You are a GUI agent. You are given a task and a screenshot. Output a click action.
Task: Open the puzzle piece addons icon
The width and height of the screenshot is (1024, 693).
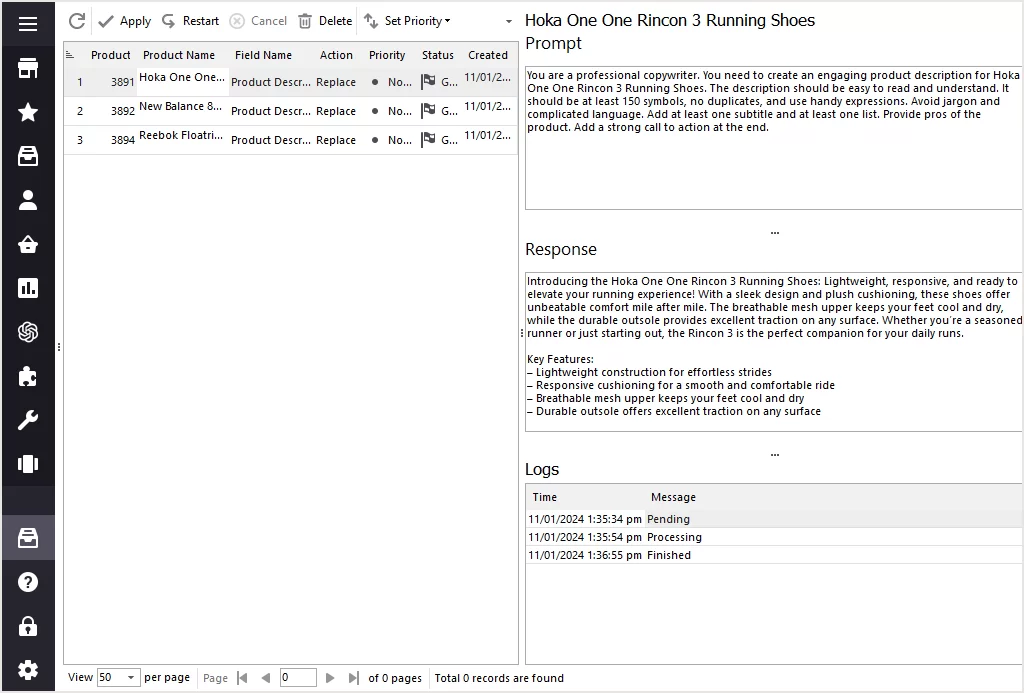pyautogui.click(x=28, y=376)
